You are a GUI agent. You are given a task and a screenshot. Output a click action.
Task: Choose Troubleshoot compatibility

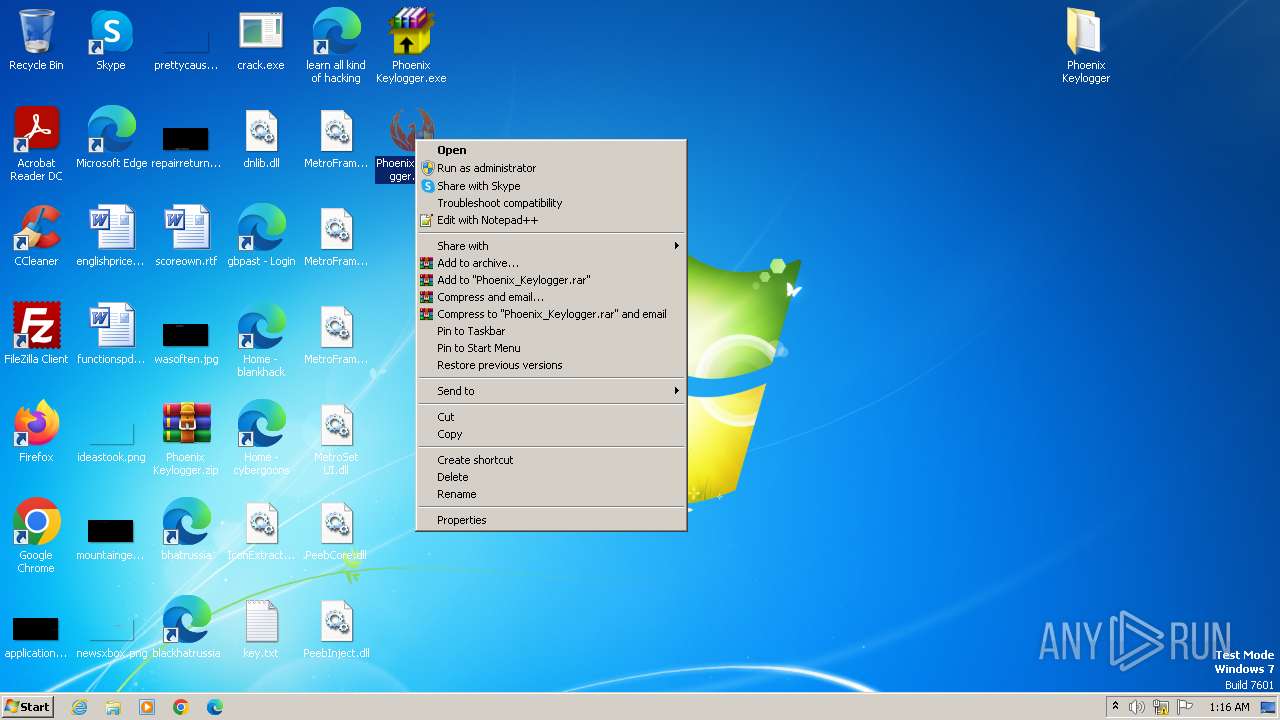point(551,203)
